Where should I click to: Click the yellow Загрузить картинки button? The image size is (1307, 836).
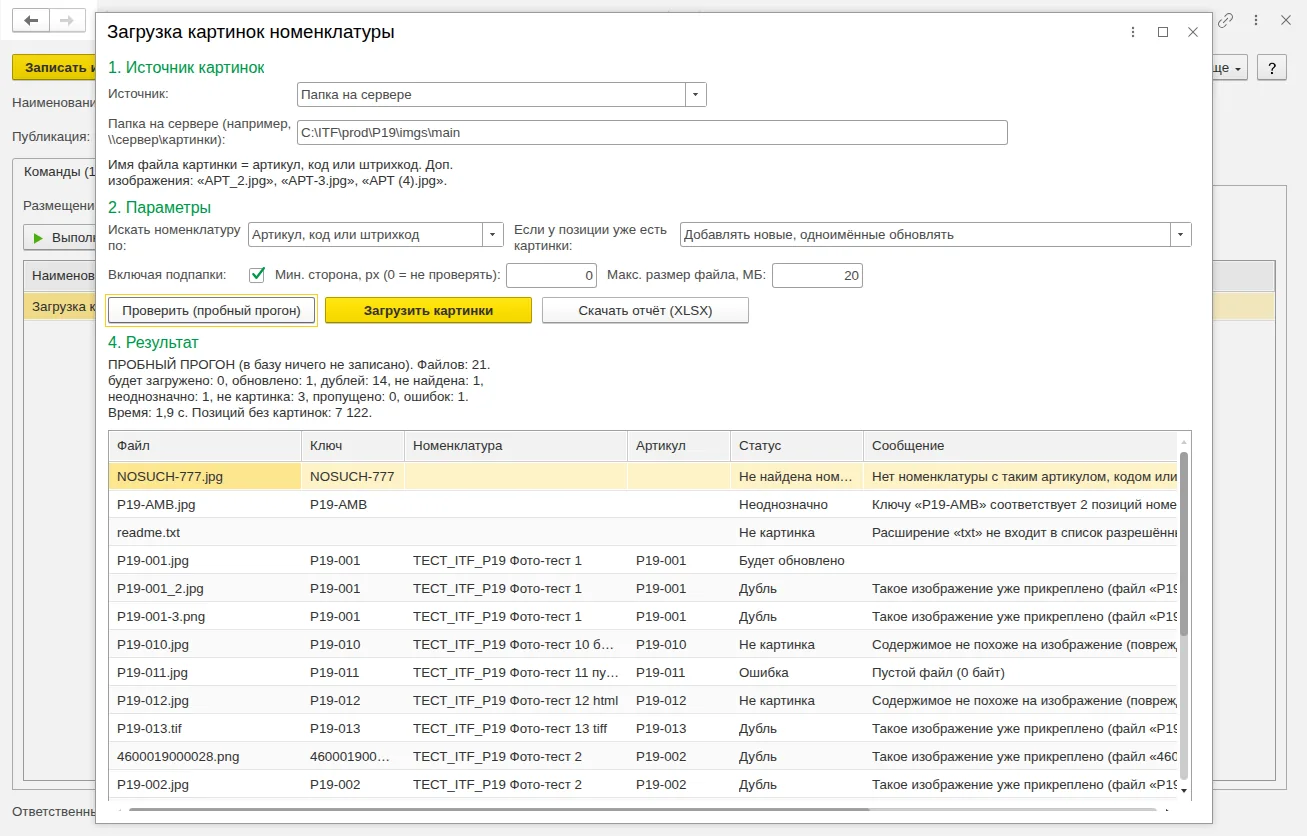click(x=428, y=311)
